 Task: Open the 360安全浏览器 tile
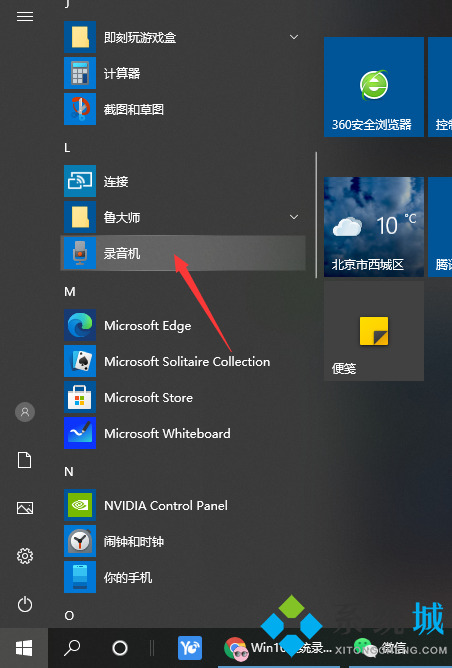pyautogui.click(x=374, y=87)
